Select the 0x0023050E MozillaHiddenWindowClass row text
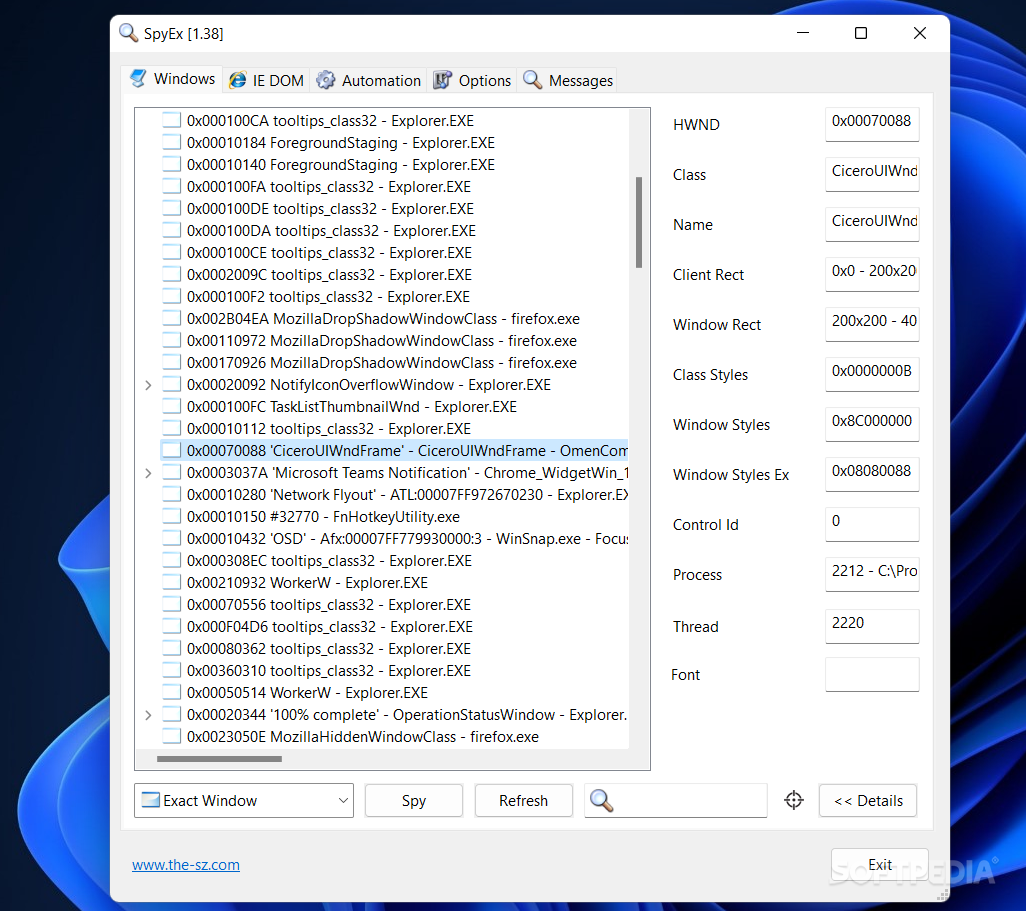This screenshot has height=911, width=1026. [x=363, y=737]
